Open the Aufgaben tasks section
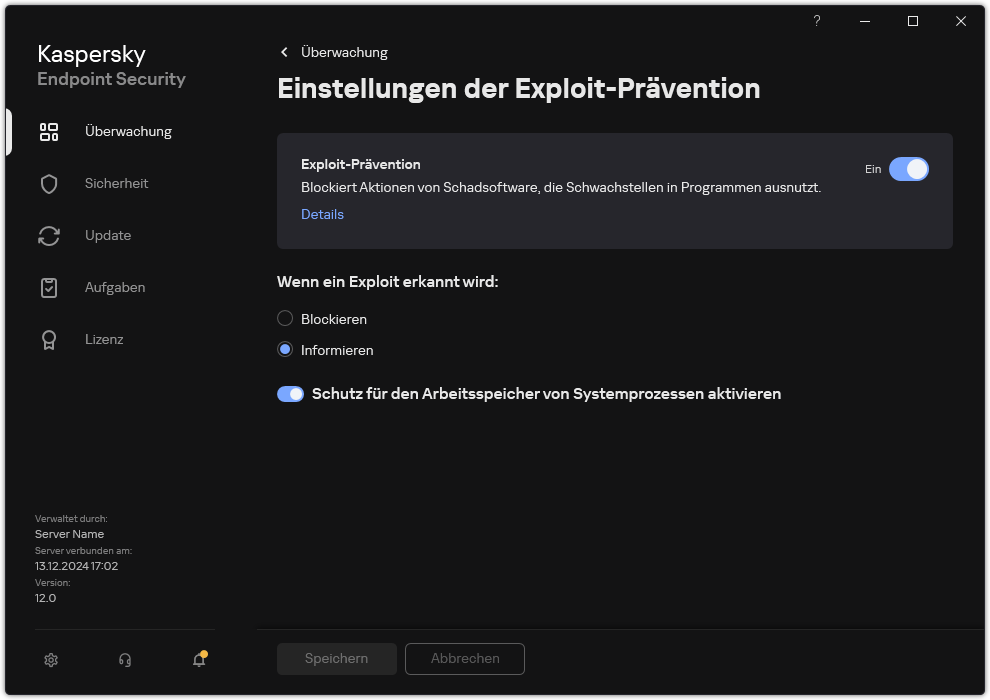 click(114, 287)
